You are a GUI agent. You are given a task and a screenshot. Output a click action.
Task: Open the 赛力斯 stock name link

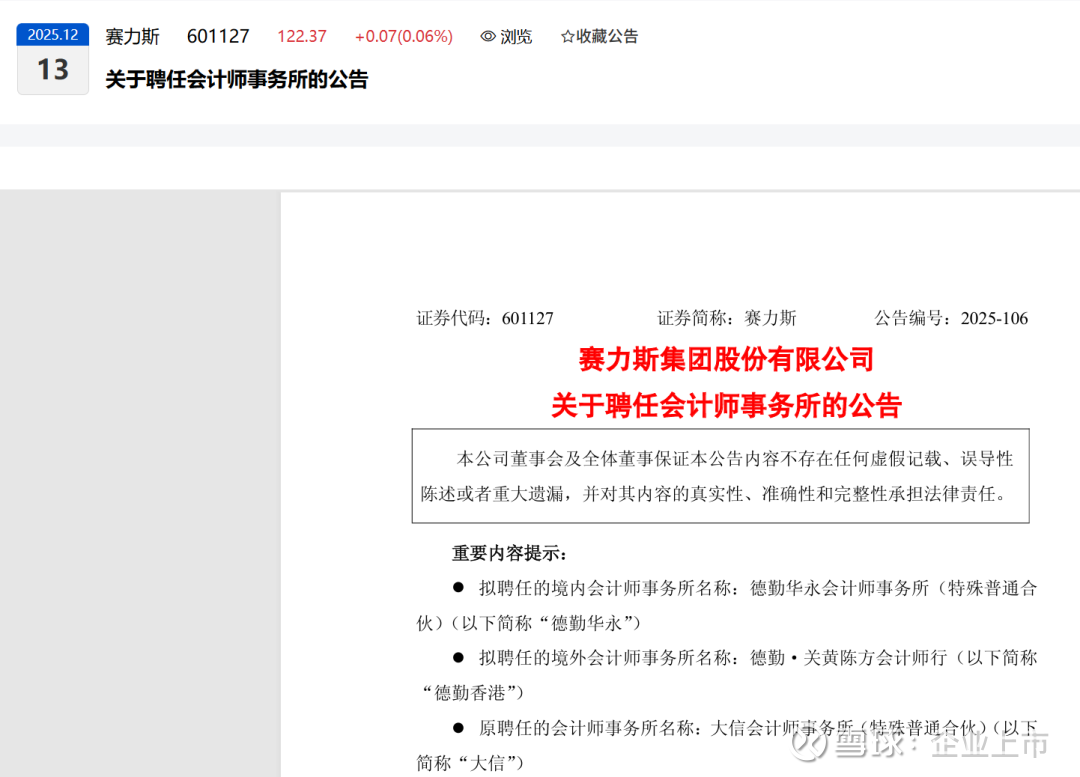(132, 37)
